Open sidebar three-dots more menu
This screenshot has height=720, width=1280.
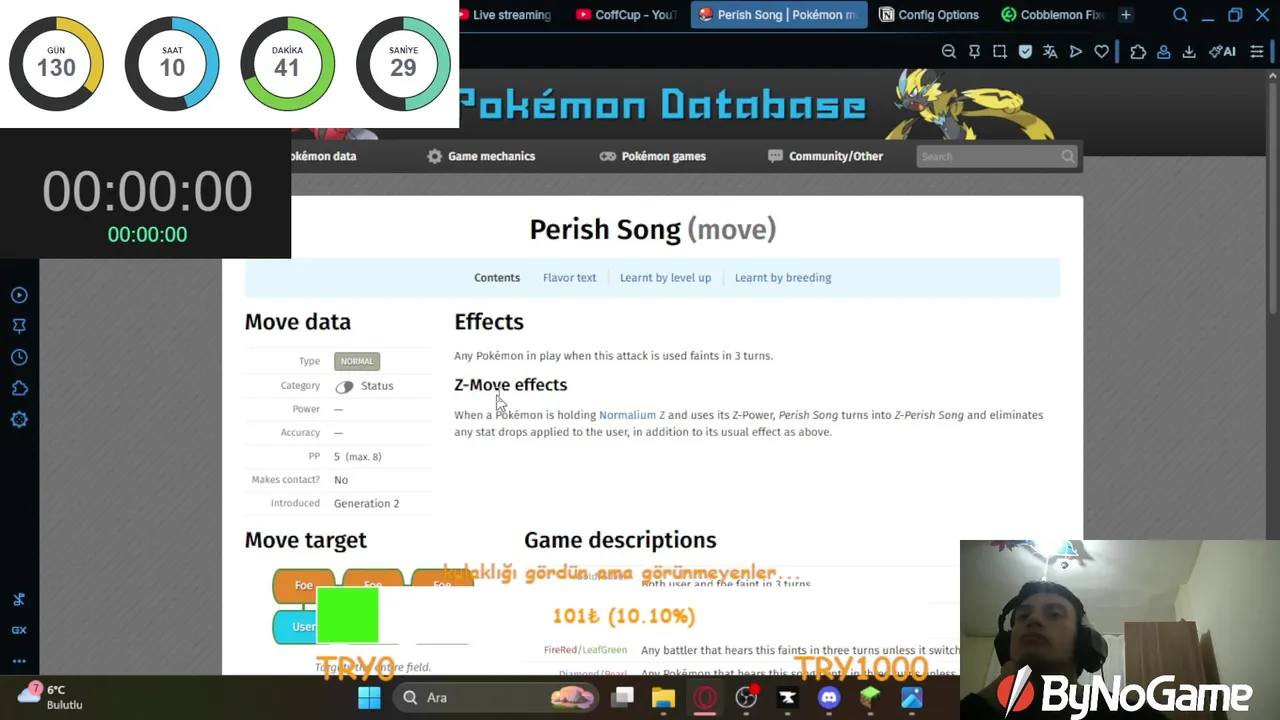click(19, 661)
